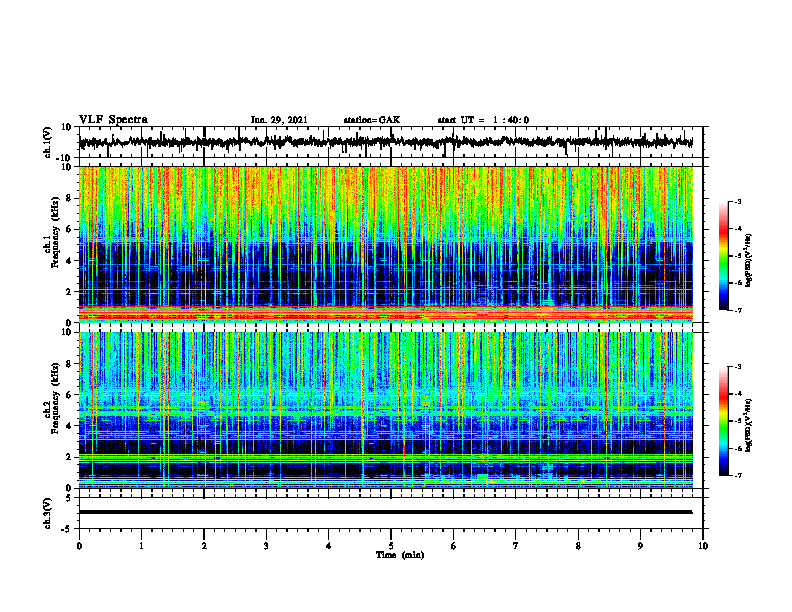Click the 'Time (min)' axis label
Screen dimensions: 792x612
tap(400, 555)
